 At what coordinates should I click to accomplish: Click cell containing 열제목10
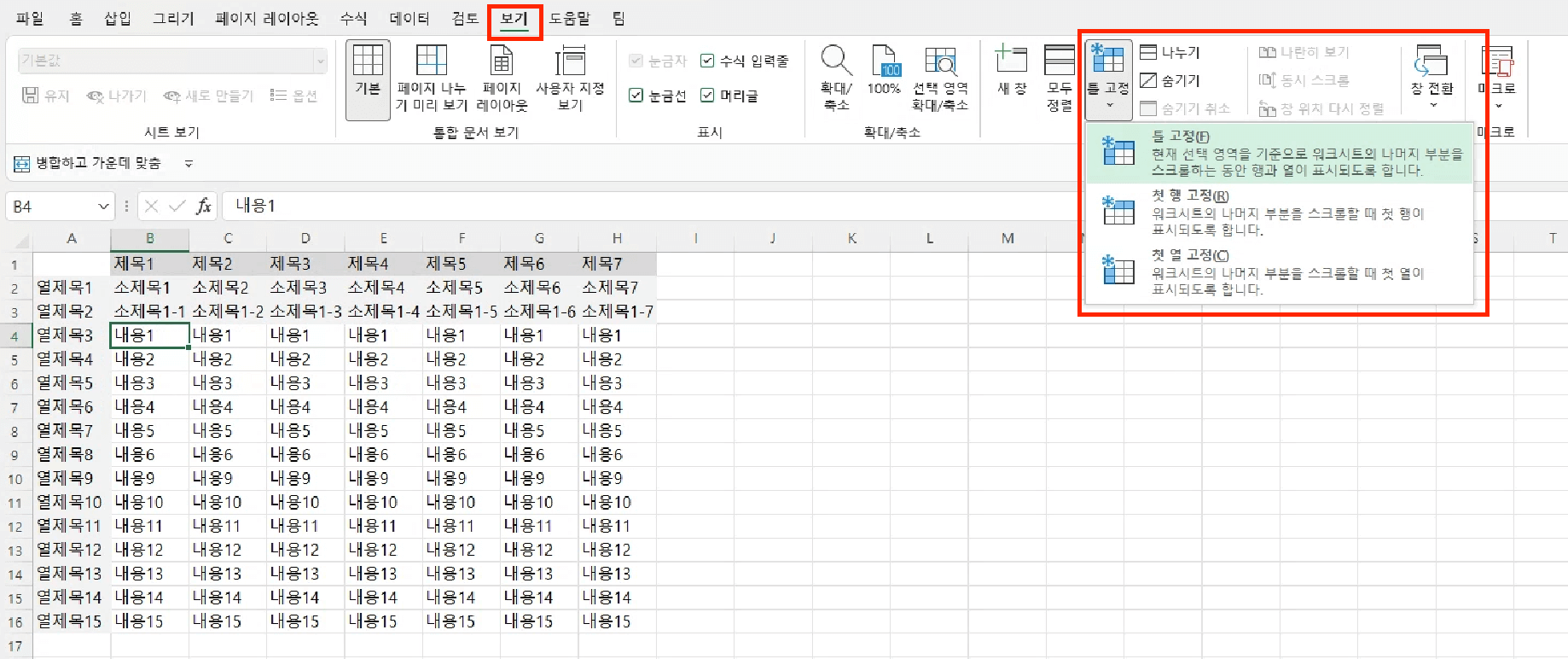(x=72, y=502)
